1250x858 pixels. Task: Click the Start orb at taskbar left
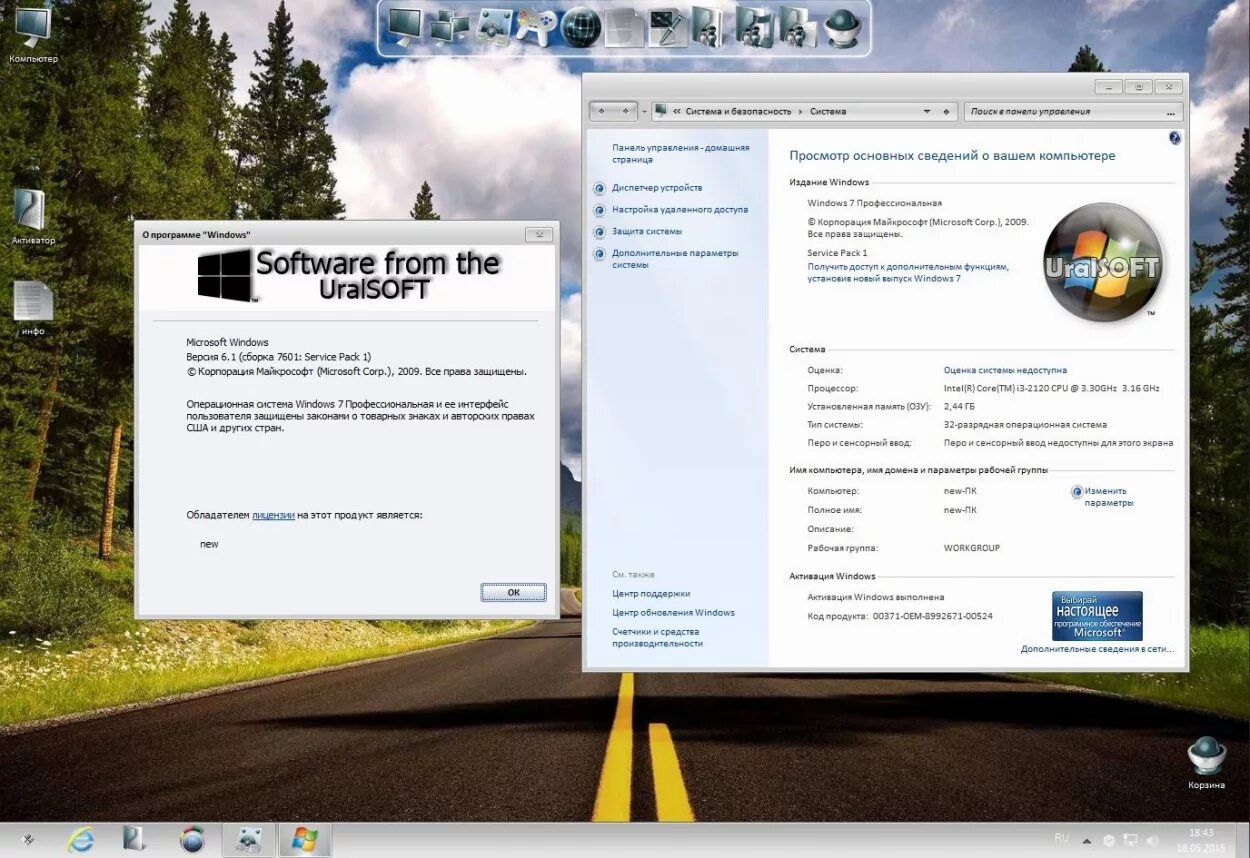point(28,840)
